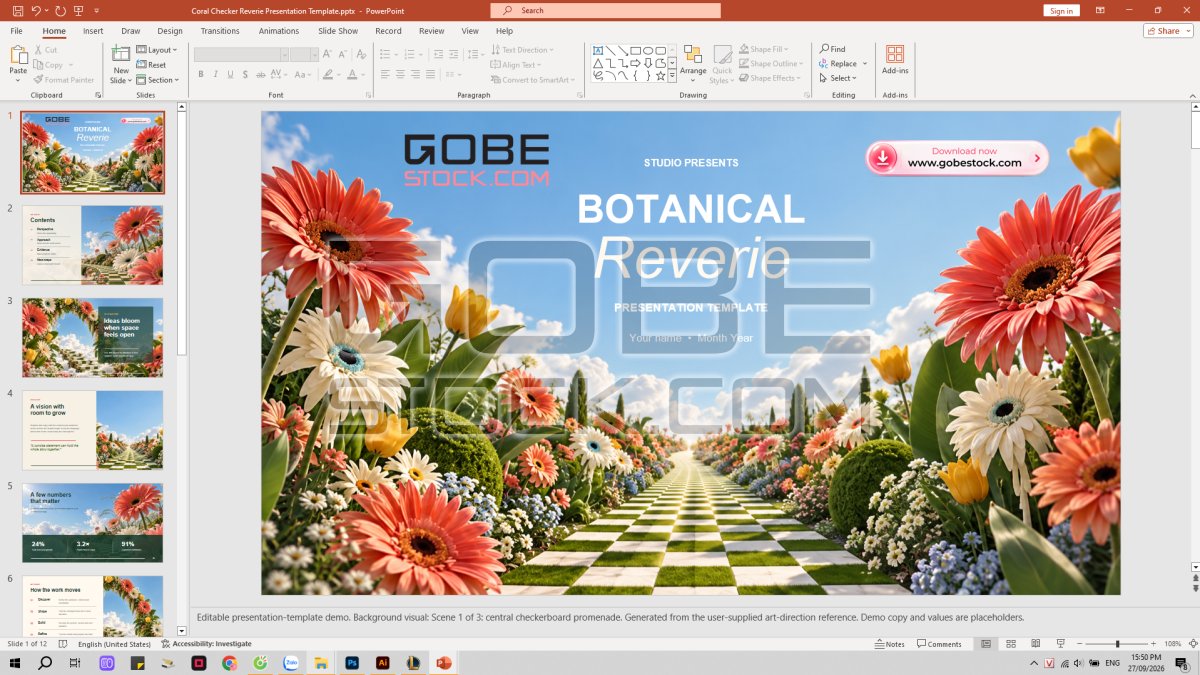This screenshot has width=1200, height=675.
Task: Fit slide to current window
Action: click(x=1192, y=644)
